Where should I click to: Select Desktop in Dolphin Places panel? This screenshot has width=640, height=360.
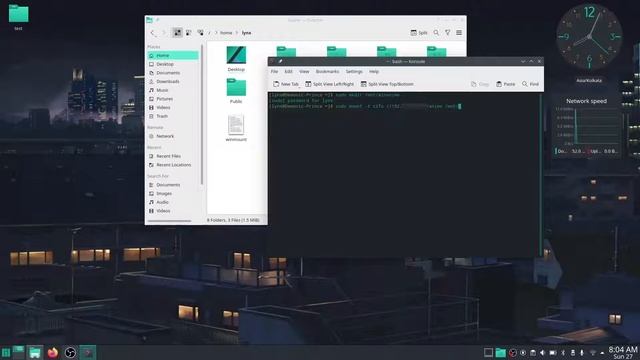point(173,64)
